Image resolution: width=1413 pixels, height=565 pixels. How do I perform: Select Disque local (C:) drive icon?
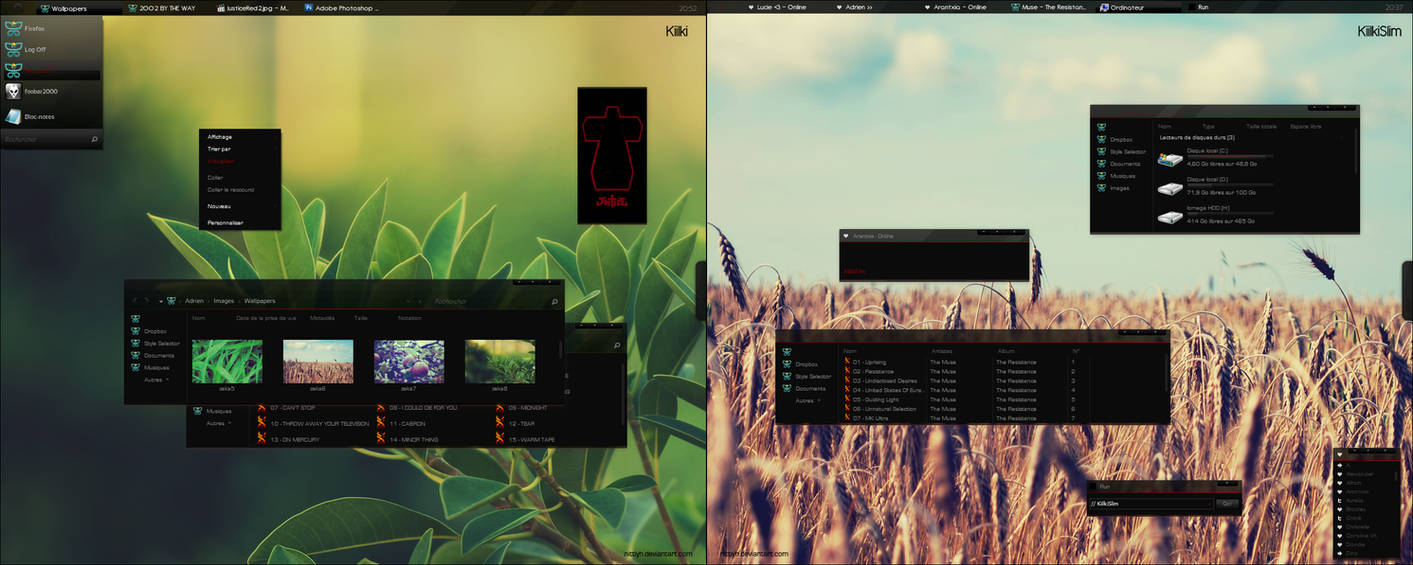1170,158
